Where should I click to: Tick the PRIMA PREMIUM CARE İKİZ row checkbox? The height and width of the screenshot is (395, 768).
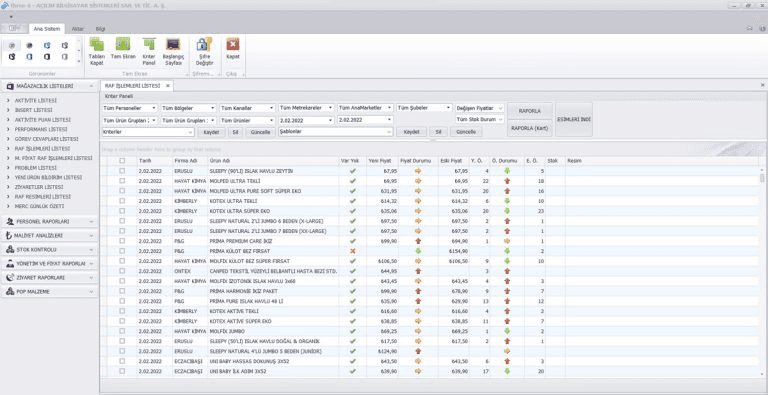[122, 241]
